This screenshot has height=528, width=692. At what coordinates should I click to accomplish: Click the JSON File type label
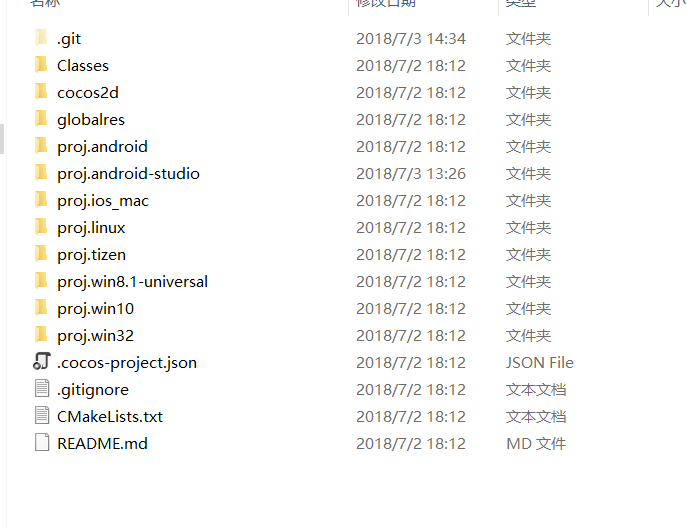point(540,362)
